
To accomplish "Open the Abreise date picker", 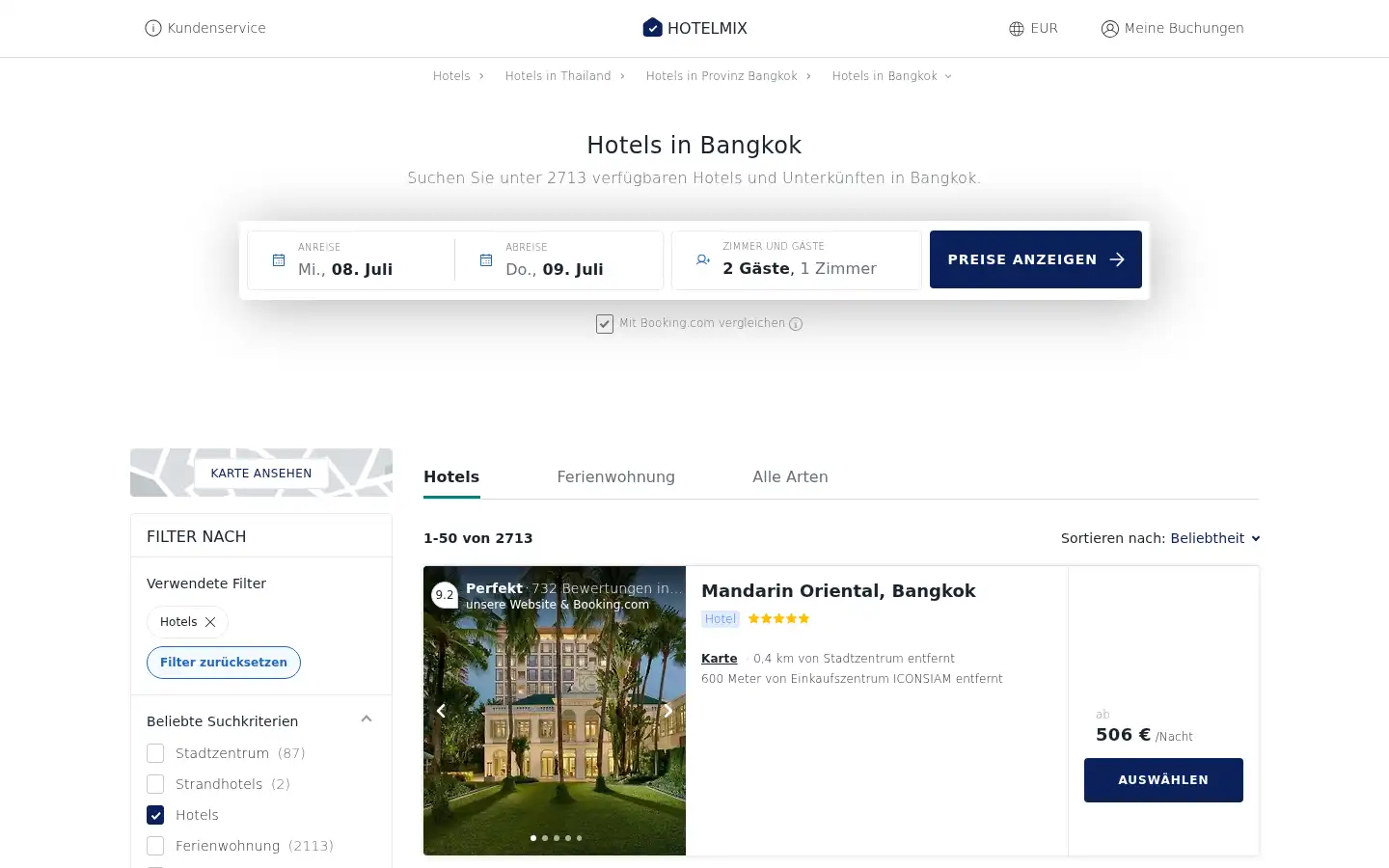I will tap(559, 260).
